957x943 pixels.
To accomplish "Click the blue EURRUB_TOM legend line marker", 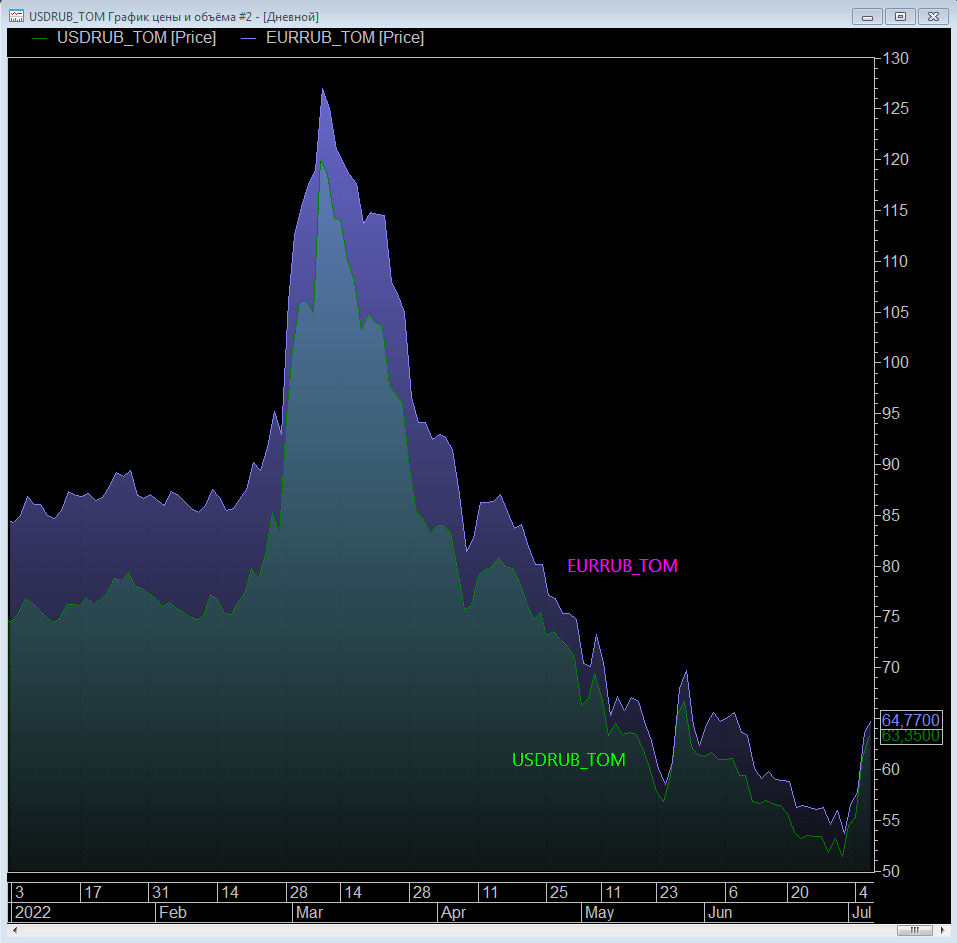I will [248, 38].
